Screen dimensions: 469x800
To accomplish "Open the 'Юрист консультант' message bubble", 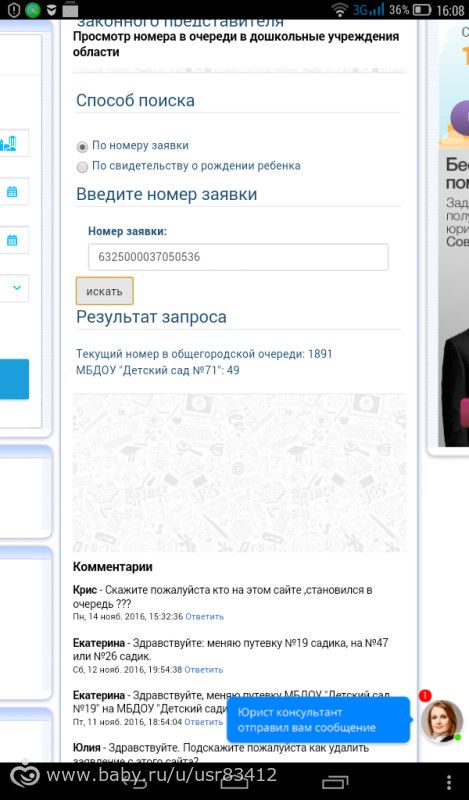I will [318, 720].
